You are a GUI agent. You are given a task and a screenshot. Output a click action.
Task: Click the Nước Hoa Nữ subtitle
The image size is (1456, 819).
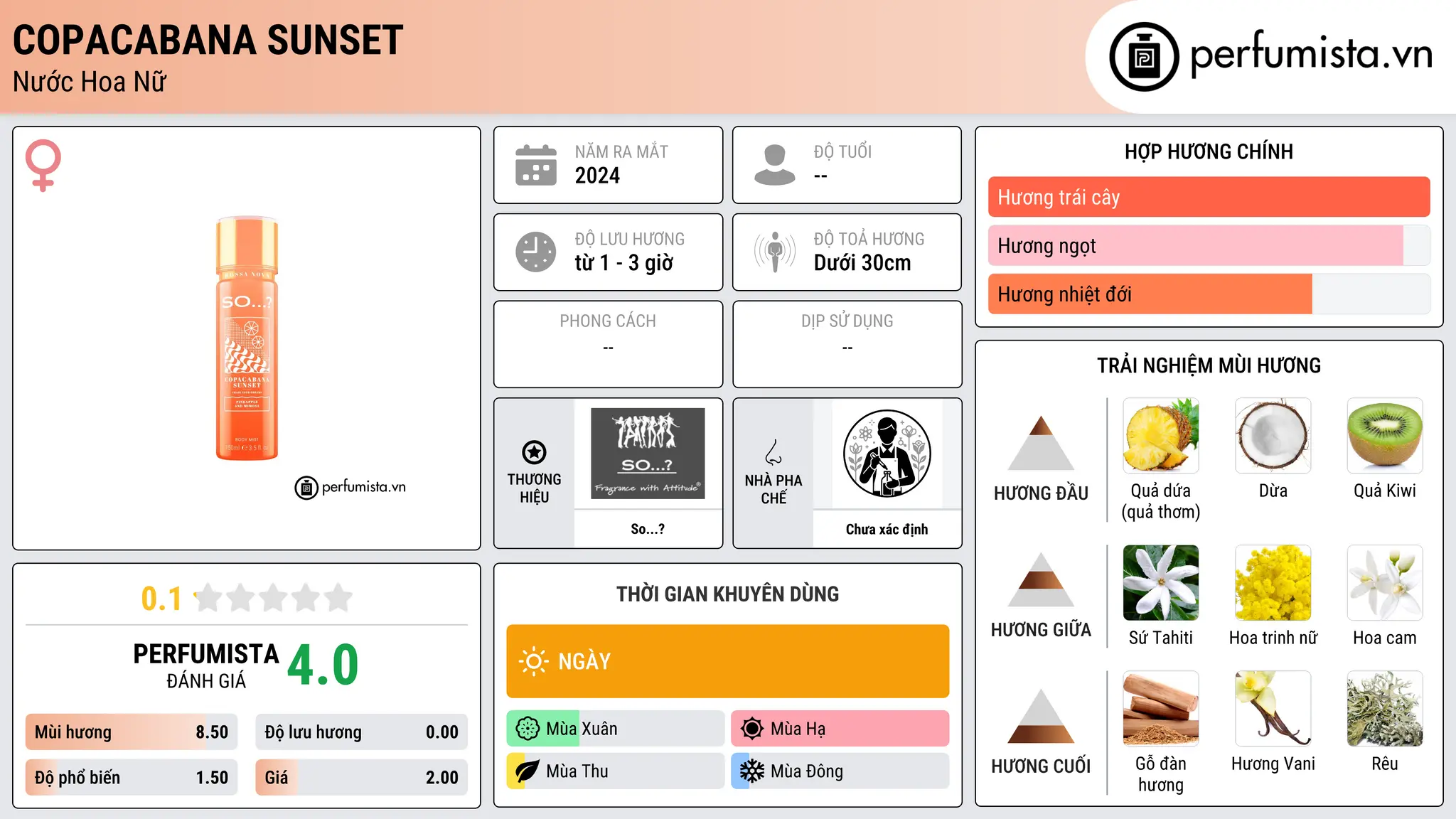coord(90,82)
